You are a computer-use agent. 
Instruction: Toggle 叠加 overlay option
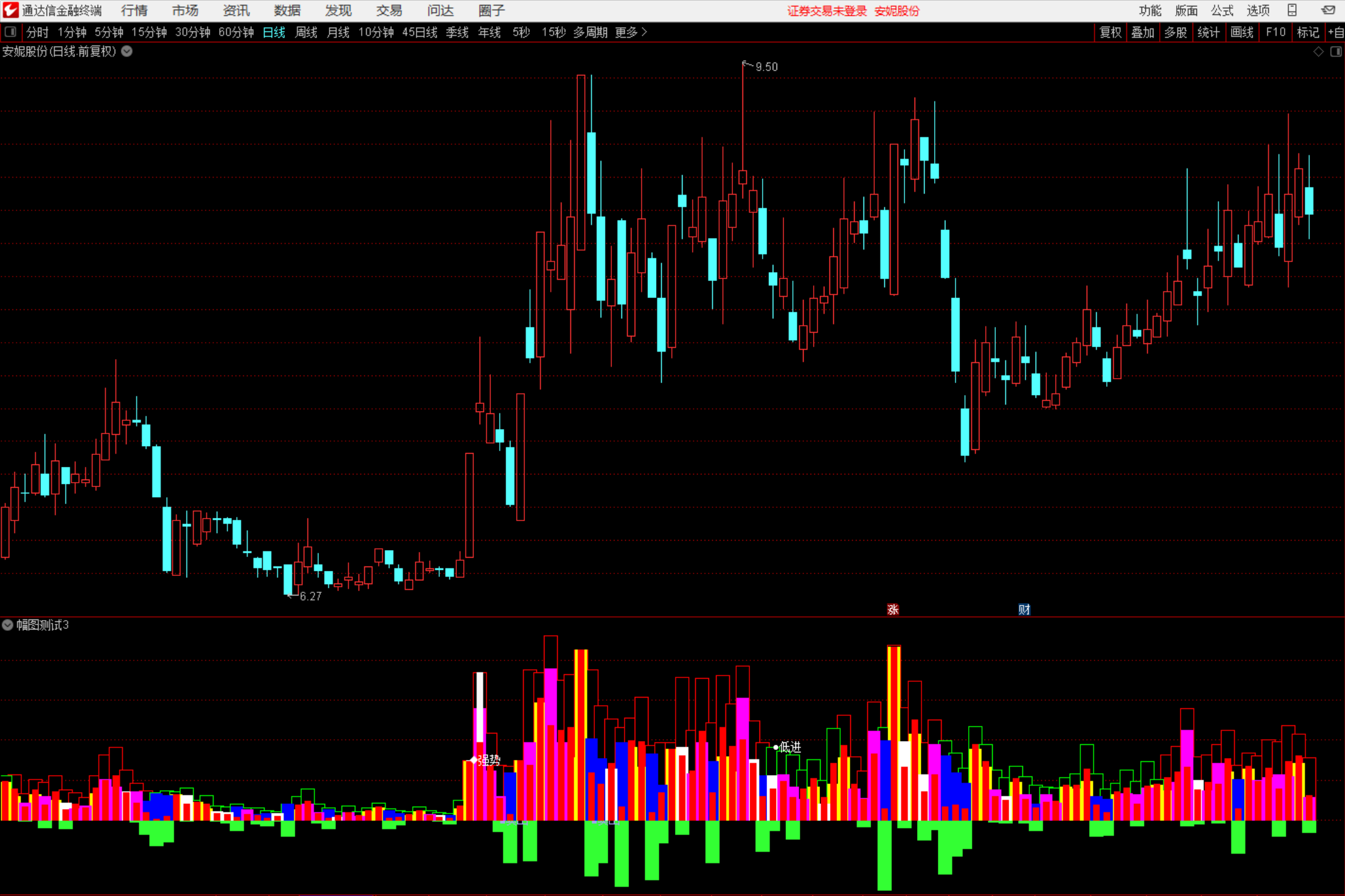(x=1143, y=32)
